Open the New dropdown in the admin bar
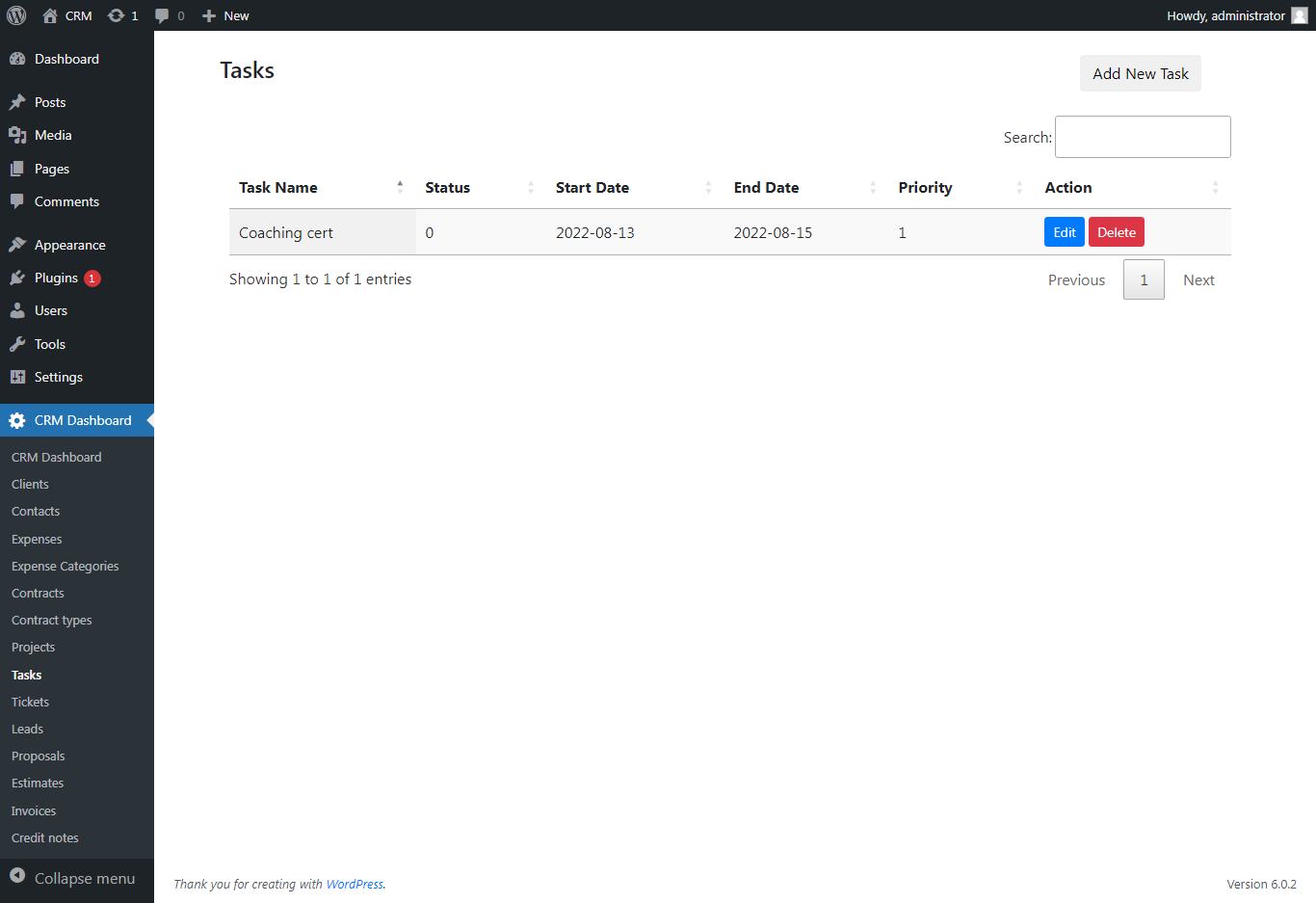Screen dimensions: 1316x903 tap(224, 15)
